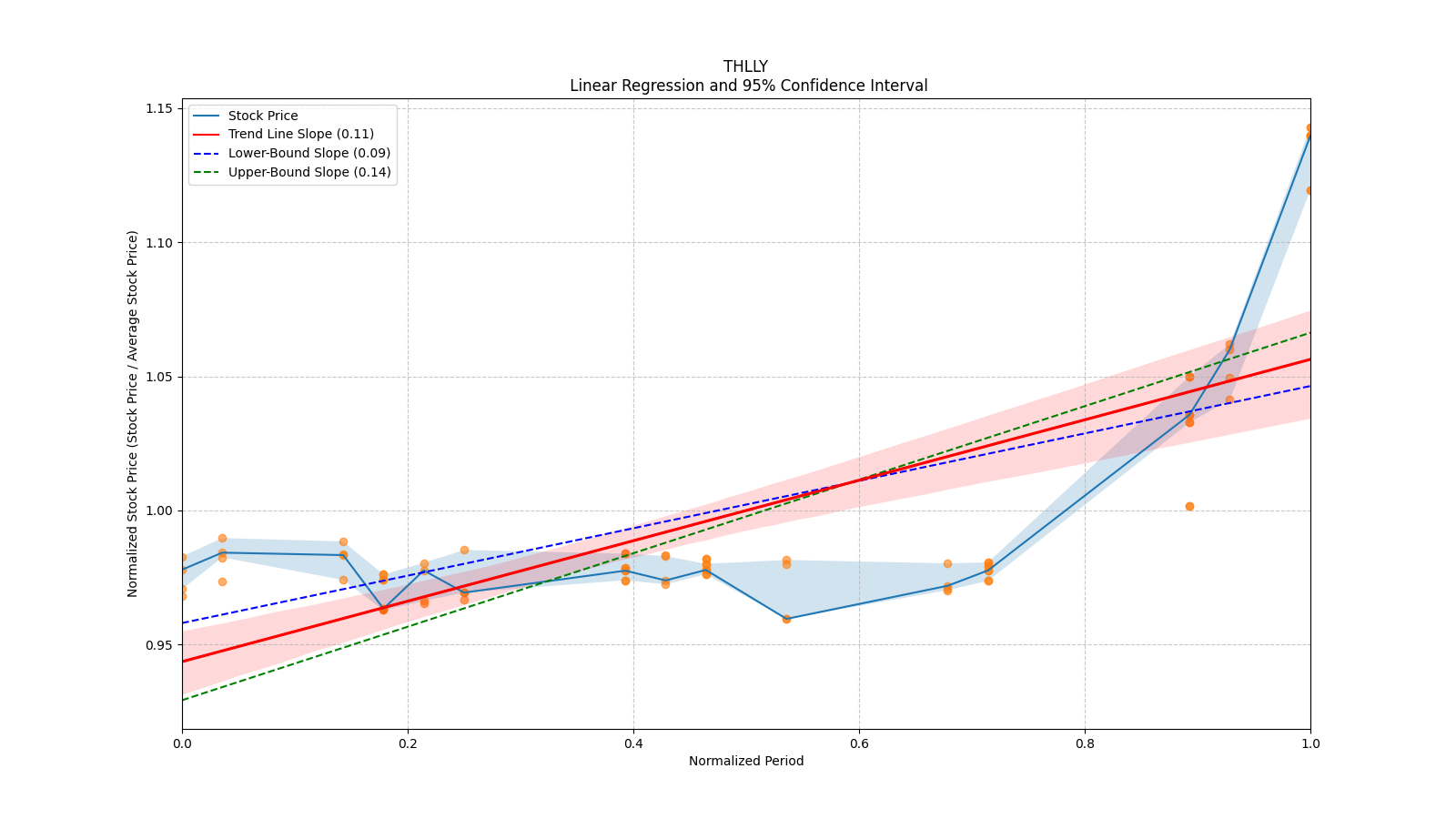
Task: Click the 0.2 tick label on x-axis
Action: tap(408, 743)
